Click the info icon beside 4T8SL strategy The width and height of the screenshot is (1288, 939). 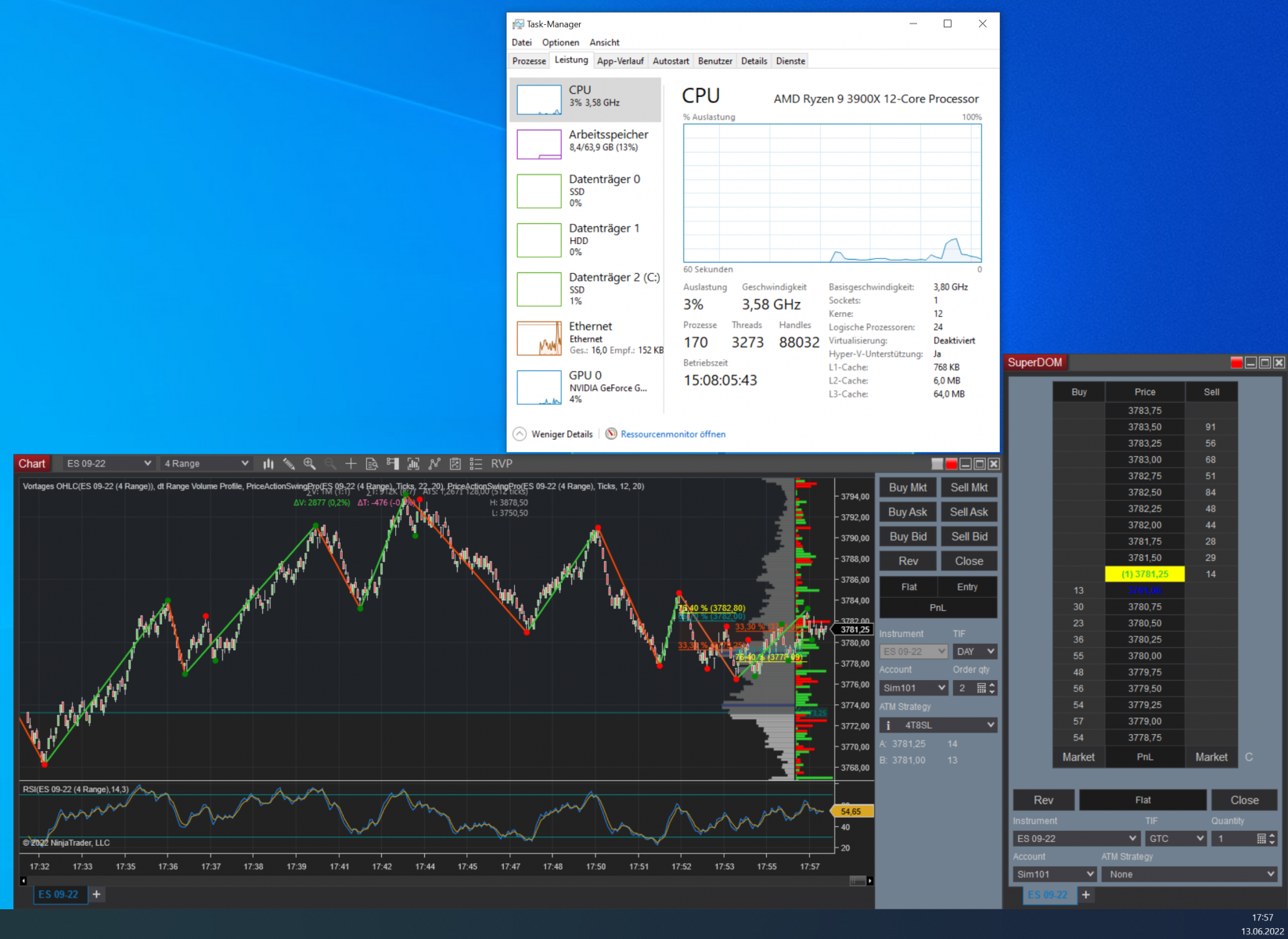point(888,725)
